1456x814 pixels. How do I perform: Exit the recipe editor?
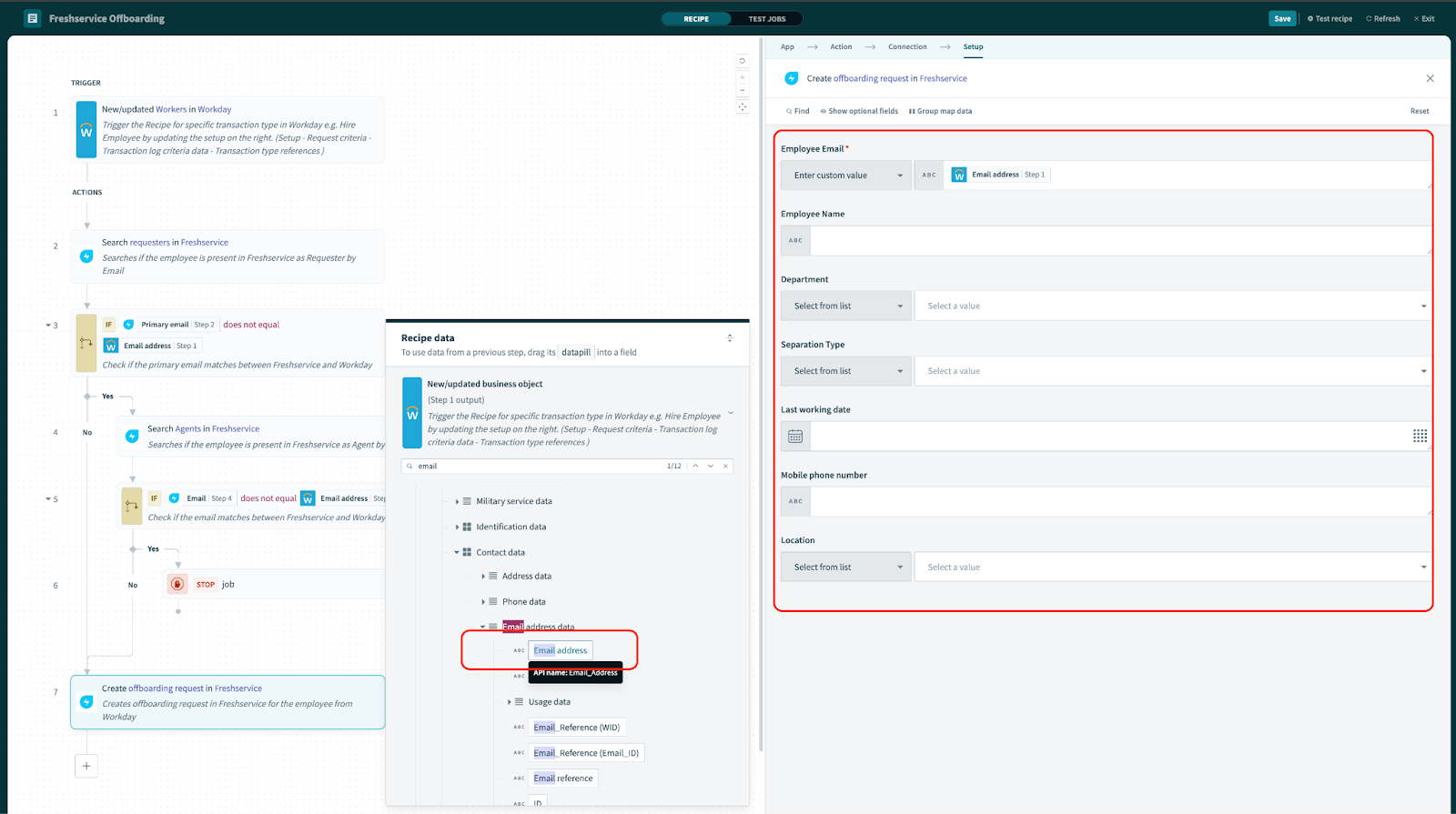coord(1424,18)
